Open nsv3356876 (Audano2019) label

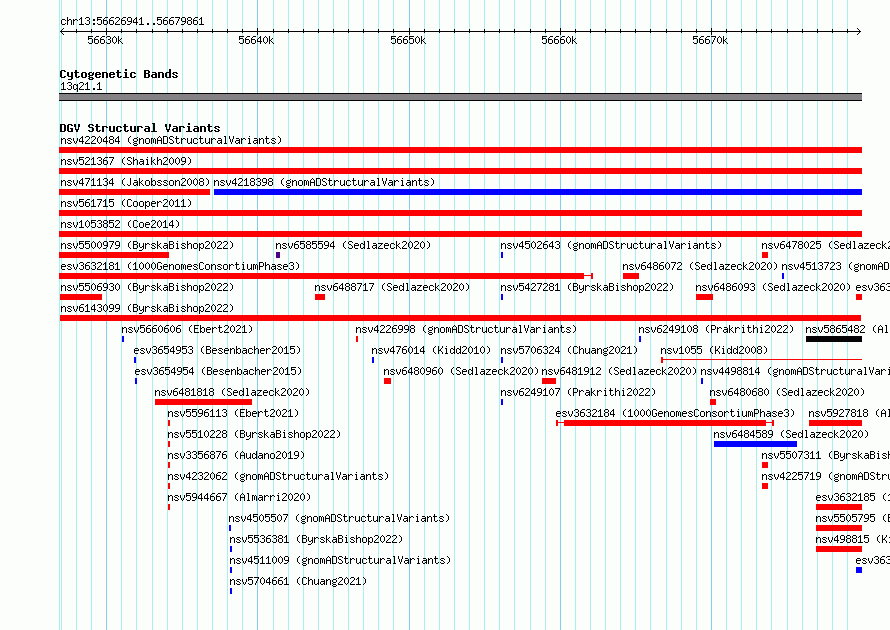pyautogui.click(x=236, y=455)
